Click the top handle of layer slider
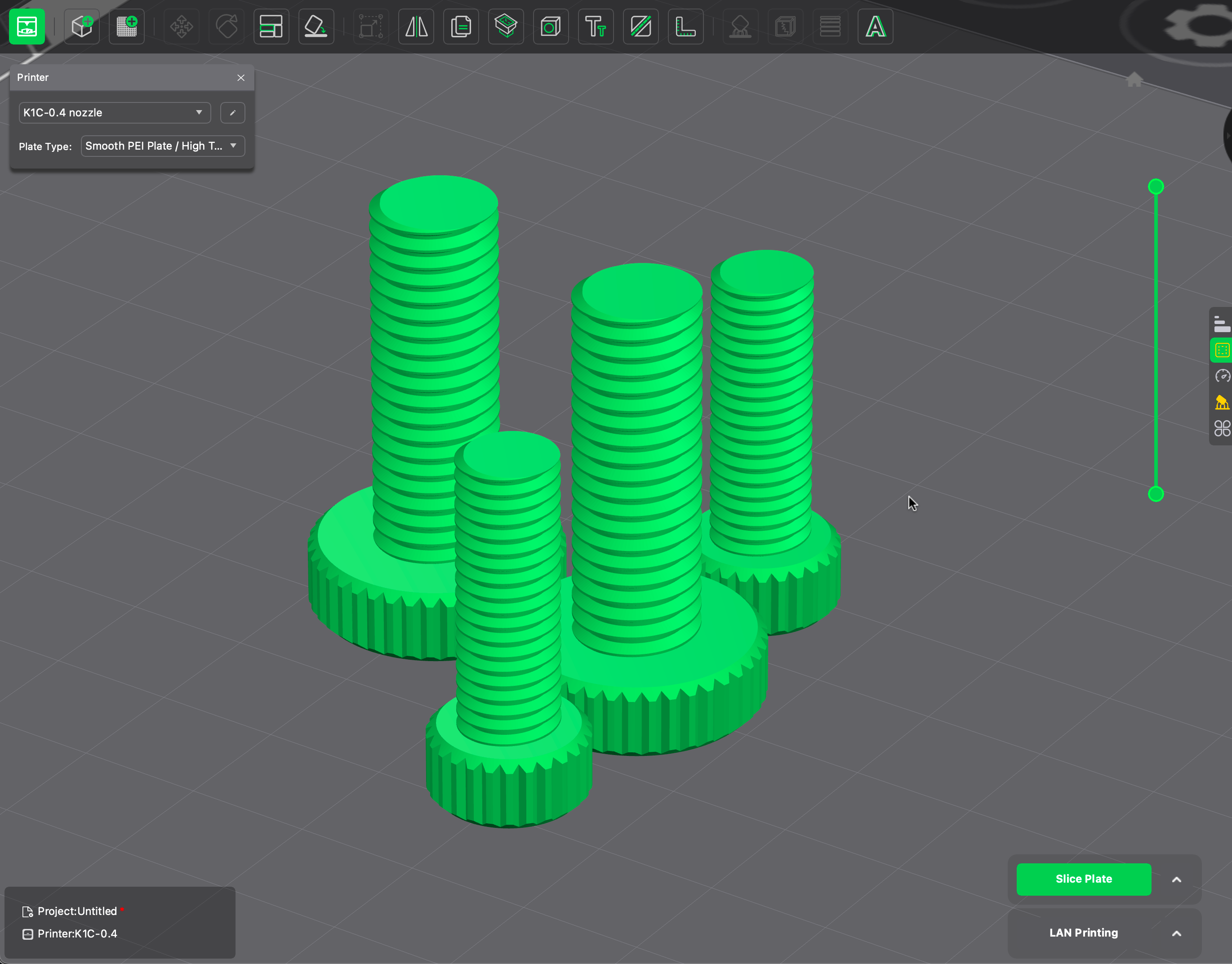The image size is (1232, 964). [x=1156, y=186]
